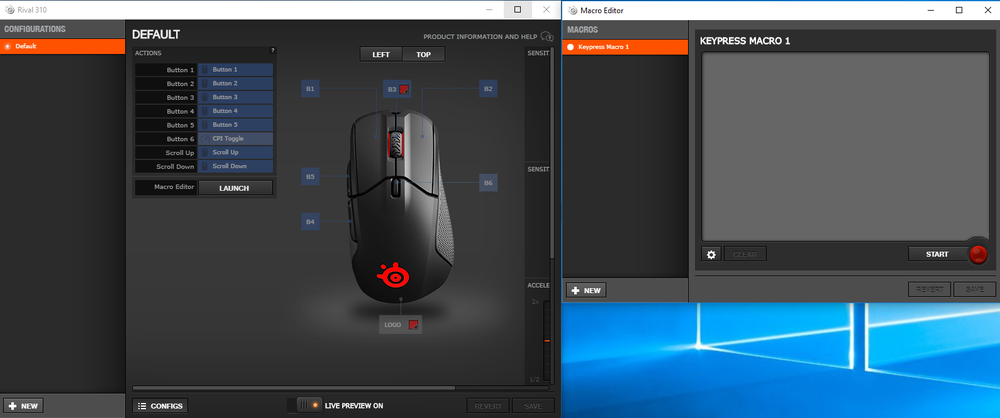The width and height of the screenshot is (1000, 418).
Task: Open macro settings gear icon
Action: point(712,254)
